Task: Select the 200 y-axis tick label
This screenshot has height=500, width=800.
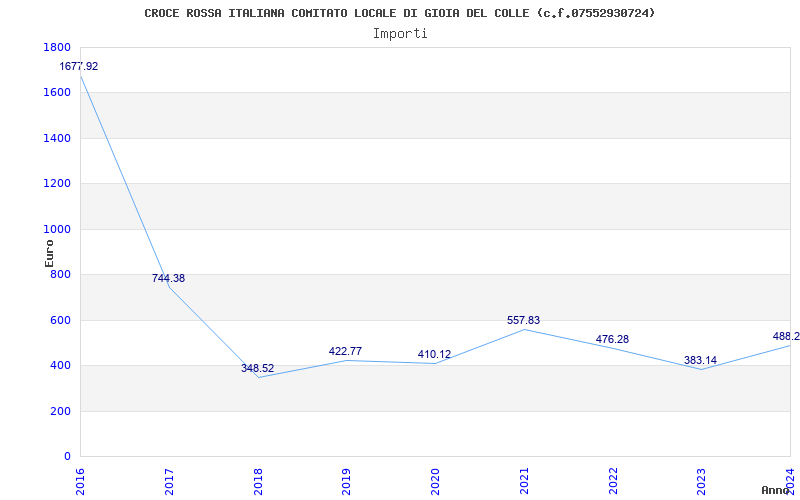Action: (60, 411)
